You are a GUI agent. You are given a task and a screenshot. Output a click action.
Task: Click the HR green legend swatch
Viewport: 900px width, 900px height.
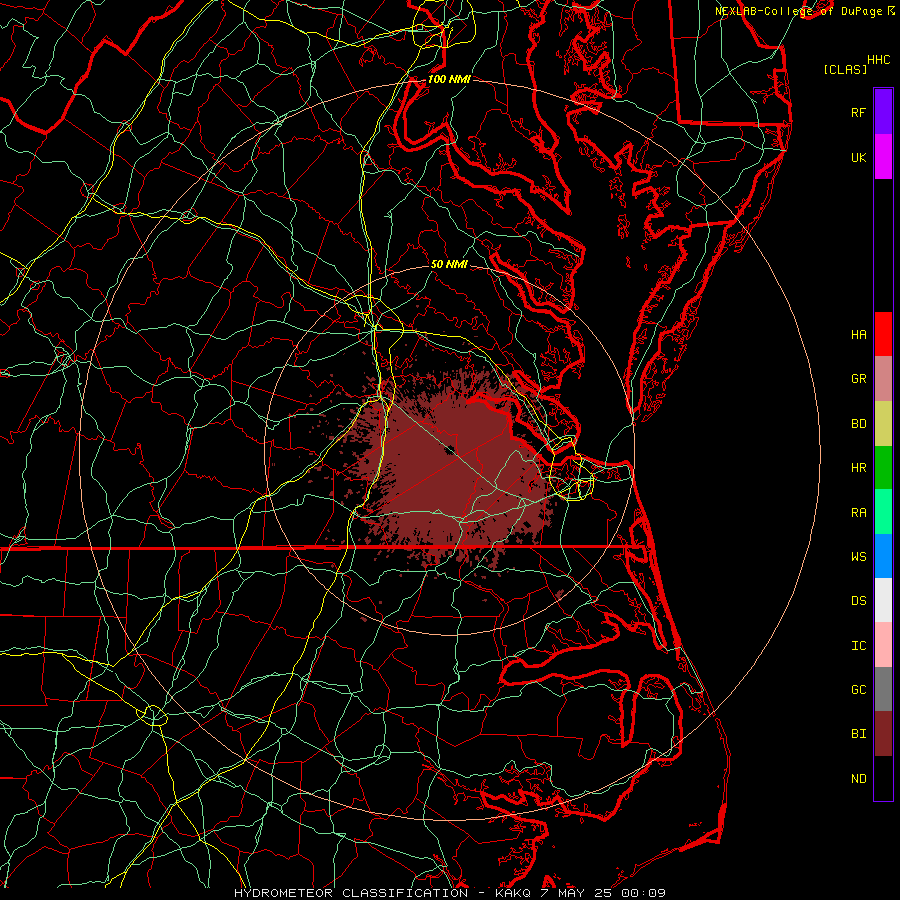883,468
